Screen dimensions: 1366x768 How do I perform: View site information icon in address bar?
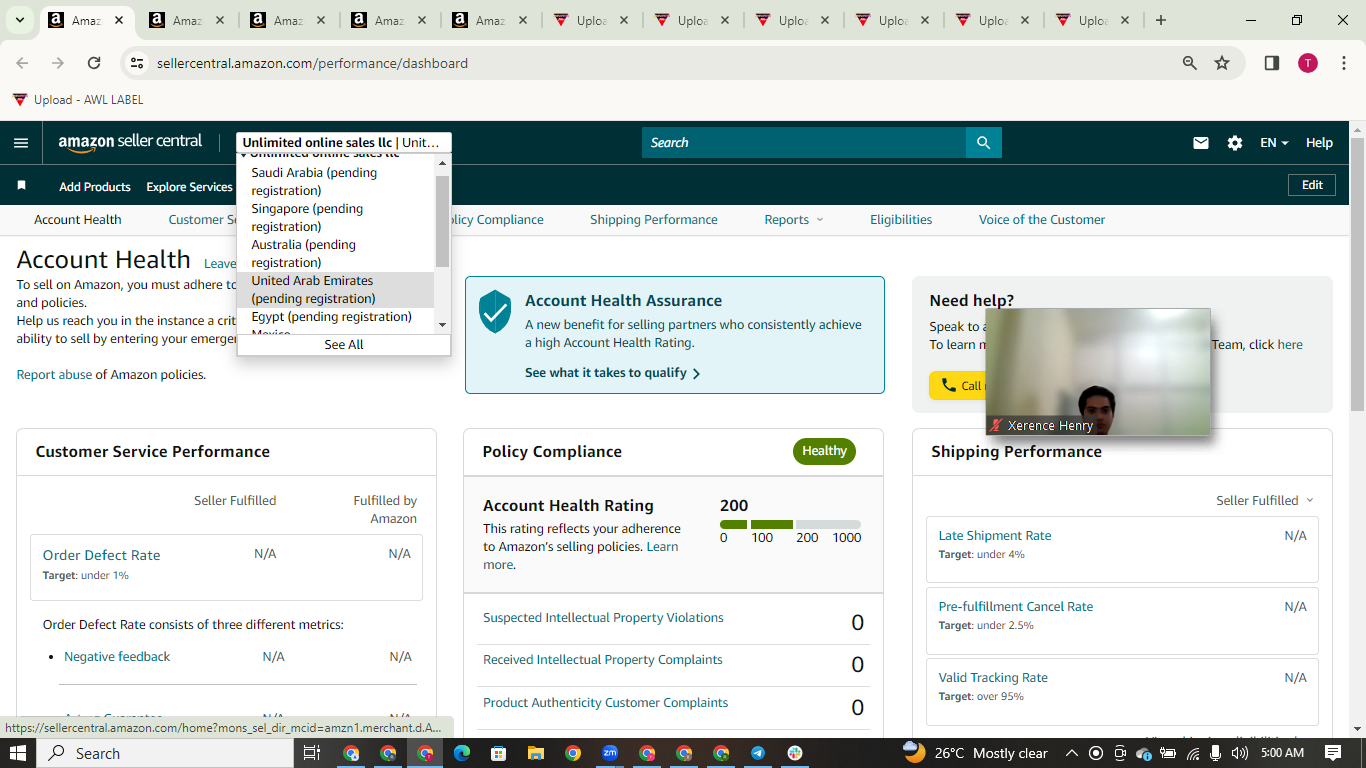point(138,63)
